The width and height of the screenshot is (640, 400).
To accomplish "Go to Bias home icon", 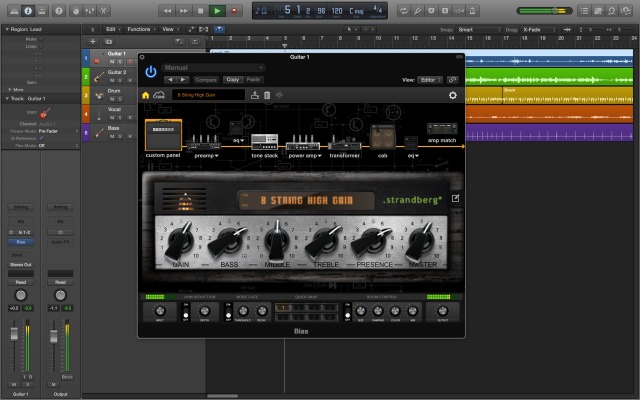I will 145,95.
